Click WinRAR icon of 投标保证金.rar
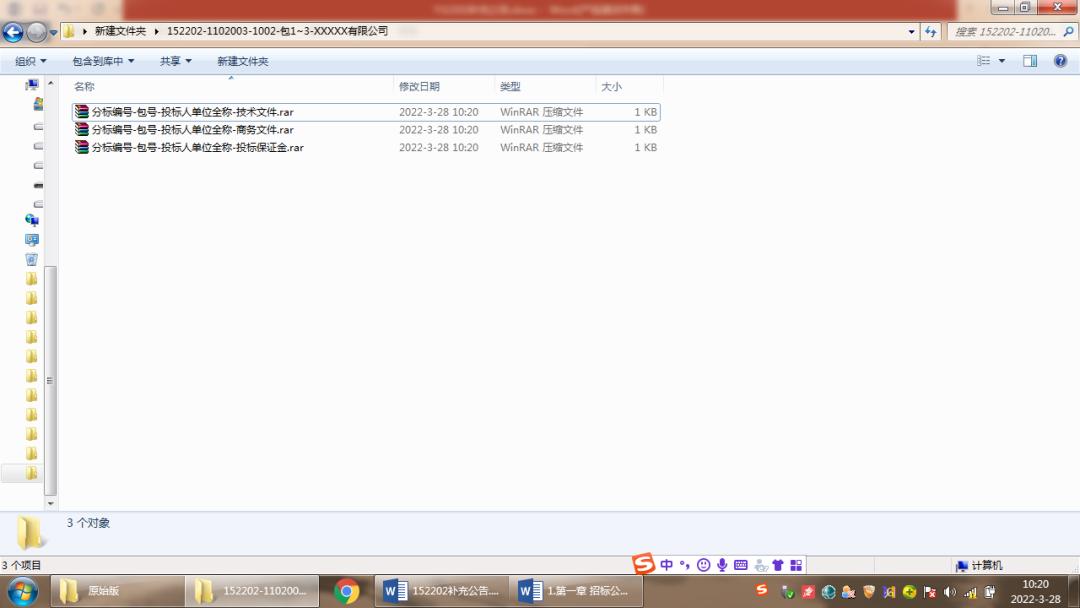 tap(82, 147)
